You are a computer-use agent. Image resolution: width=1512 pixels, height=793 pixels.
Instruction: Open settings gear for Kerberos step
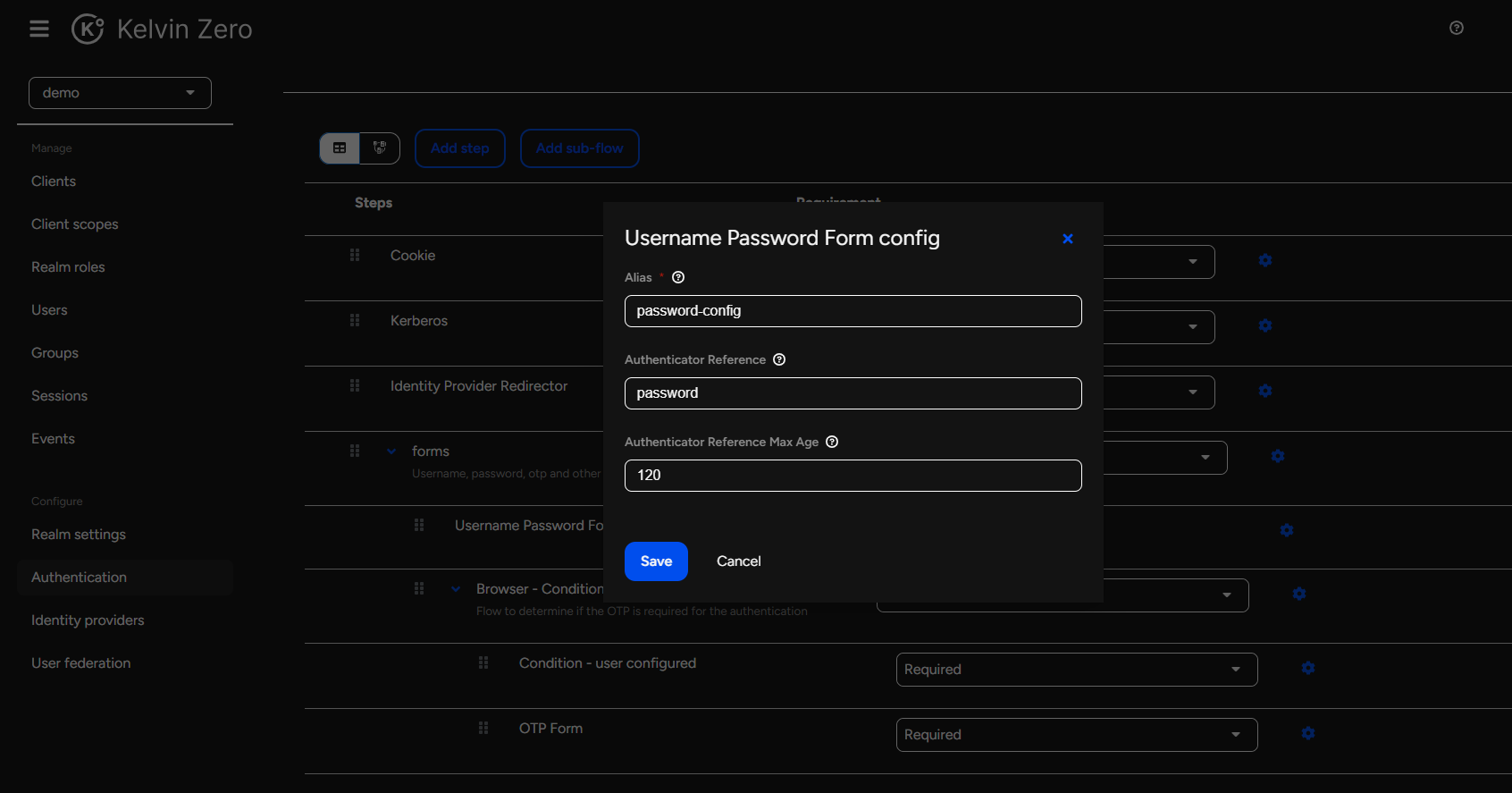pos(1265,325)
